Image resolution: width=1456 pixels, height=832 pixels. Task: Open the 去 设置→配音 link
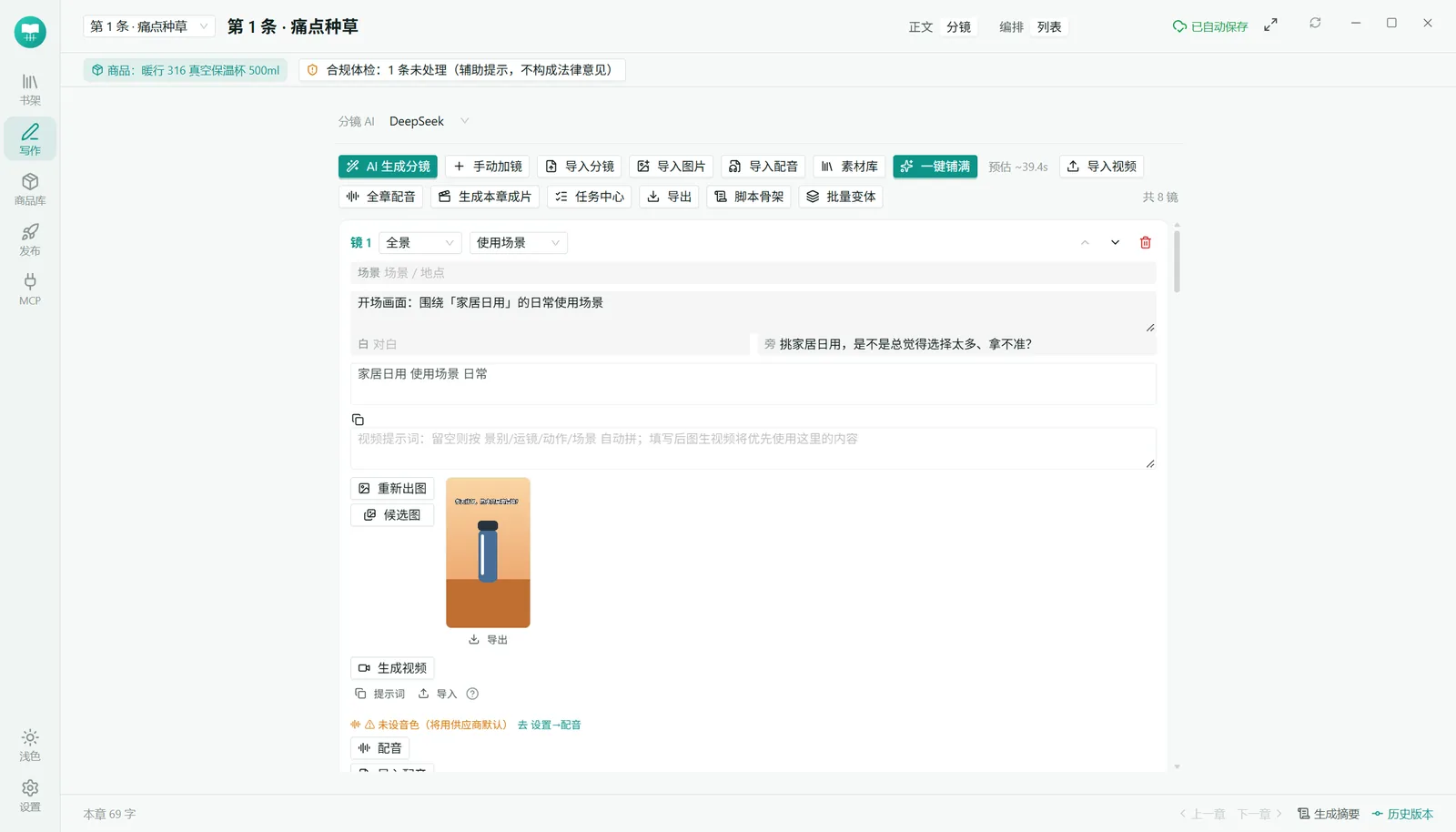[549, 725]
